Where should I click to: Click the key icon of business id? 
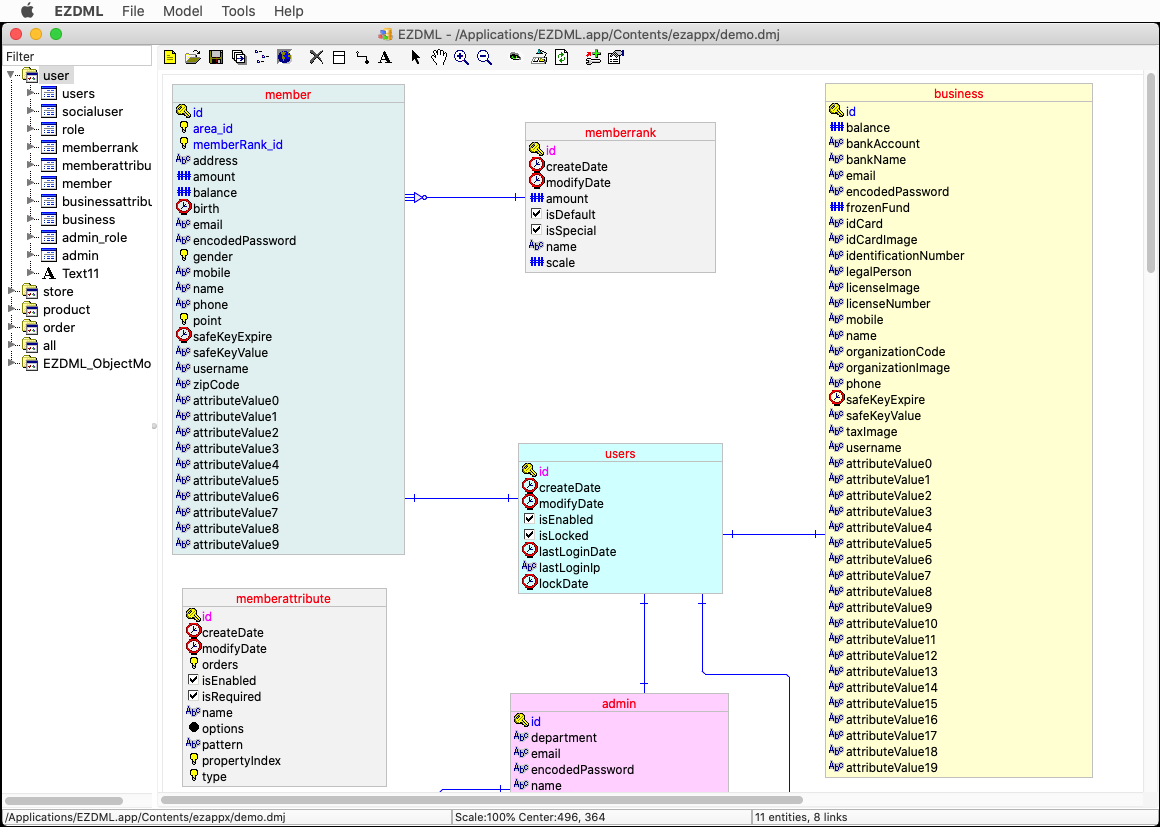pos(837,111)
